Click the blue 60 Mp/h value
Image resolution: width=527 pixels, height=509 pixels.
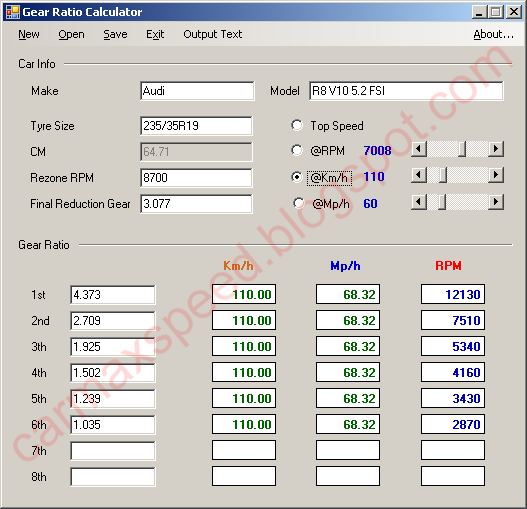point(370,203)
